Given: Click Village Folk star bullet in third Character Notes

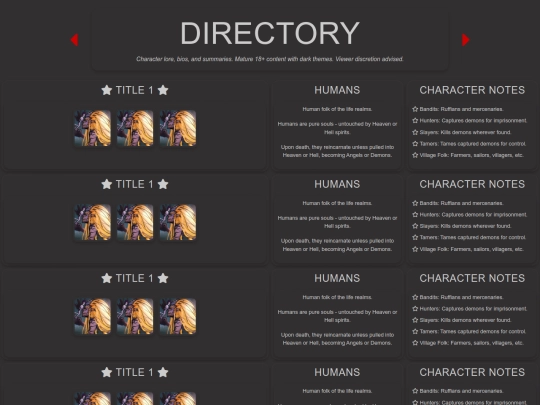Looking at the screenshot, I should (x=415, y=343).
